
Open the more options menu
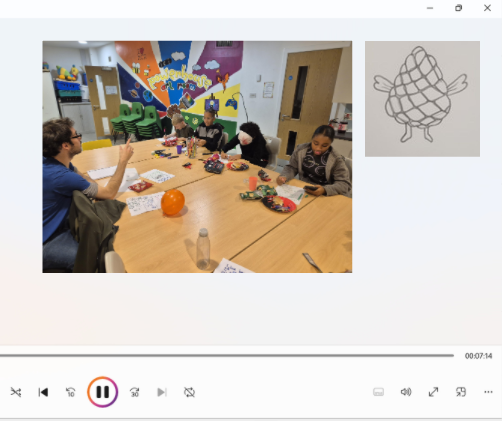488,392
